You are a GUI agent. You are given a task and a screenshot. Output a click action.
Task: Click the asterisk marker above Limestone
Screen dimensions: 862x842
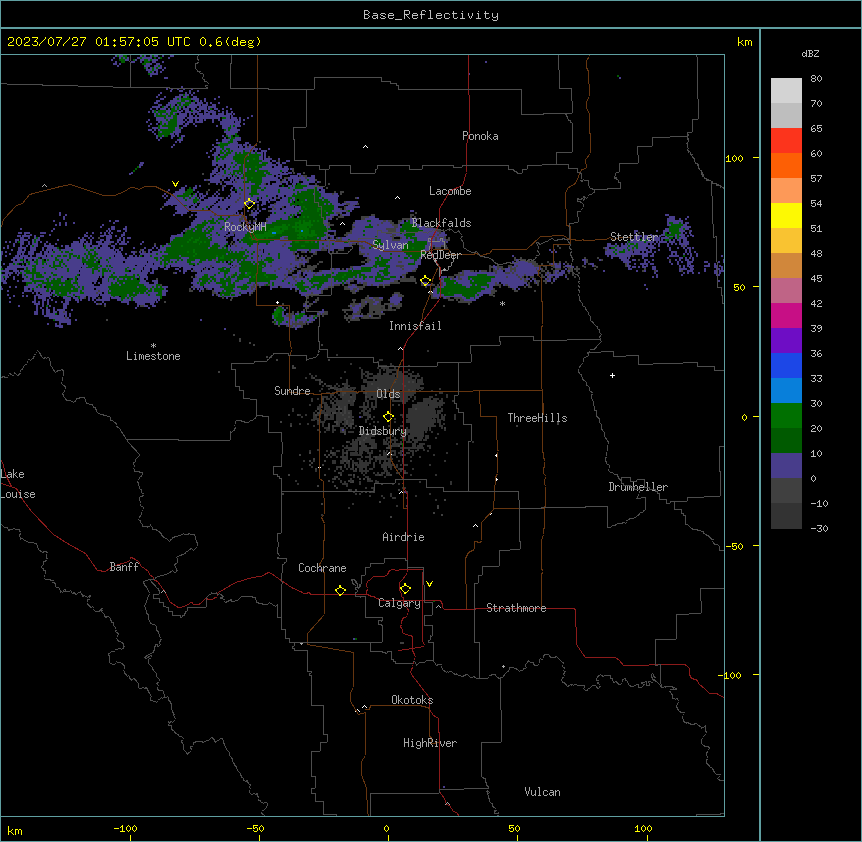[x=153, y=346]
